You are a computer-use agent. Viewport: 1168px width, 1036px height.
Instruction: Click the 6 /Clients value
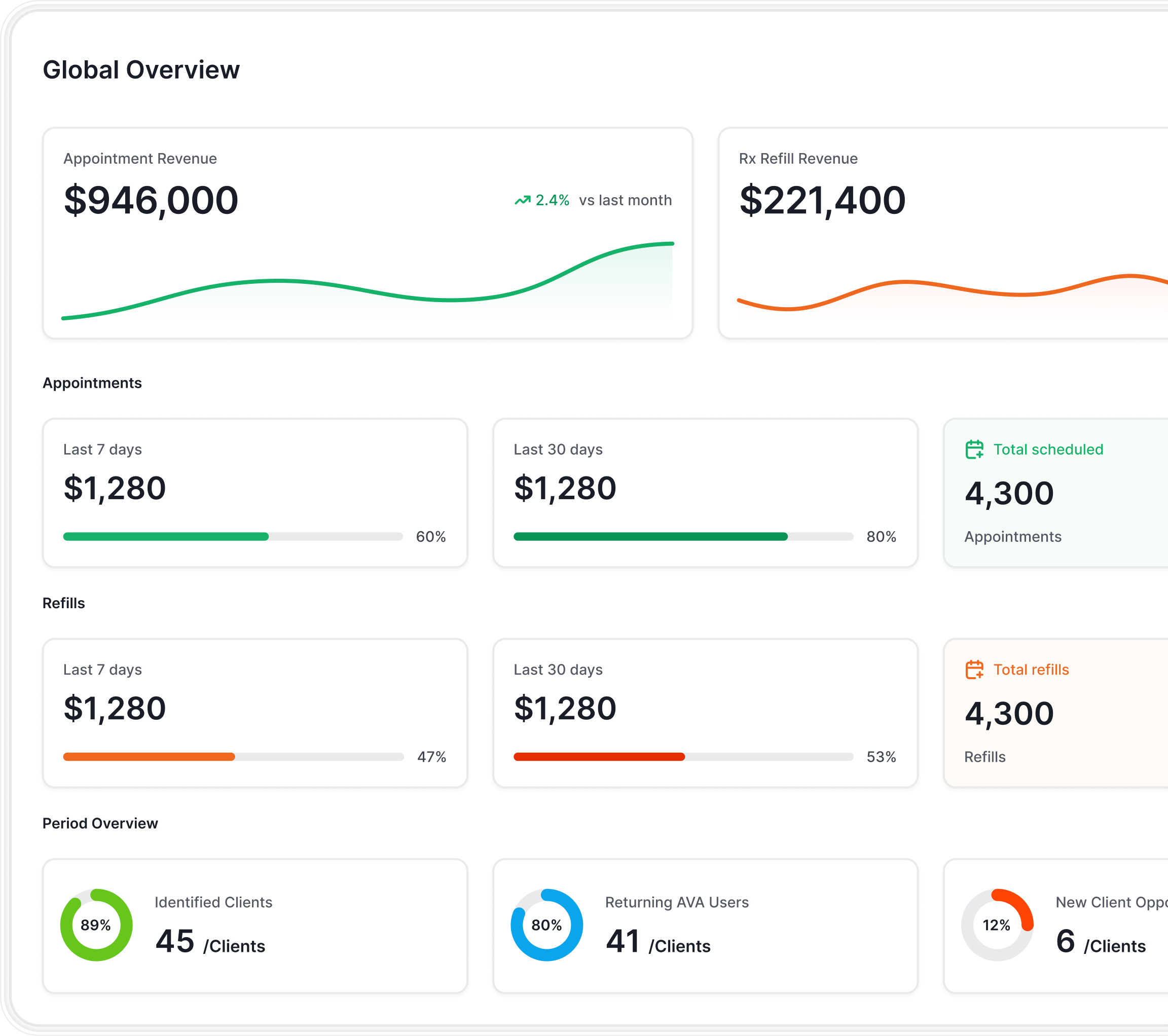click(x=1101, y=941)
